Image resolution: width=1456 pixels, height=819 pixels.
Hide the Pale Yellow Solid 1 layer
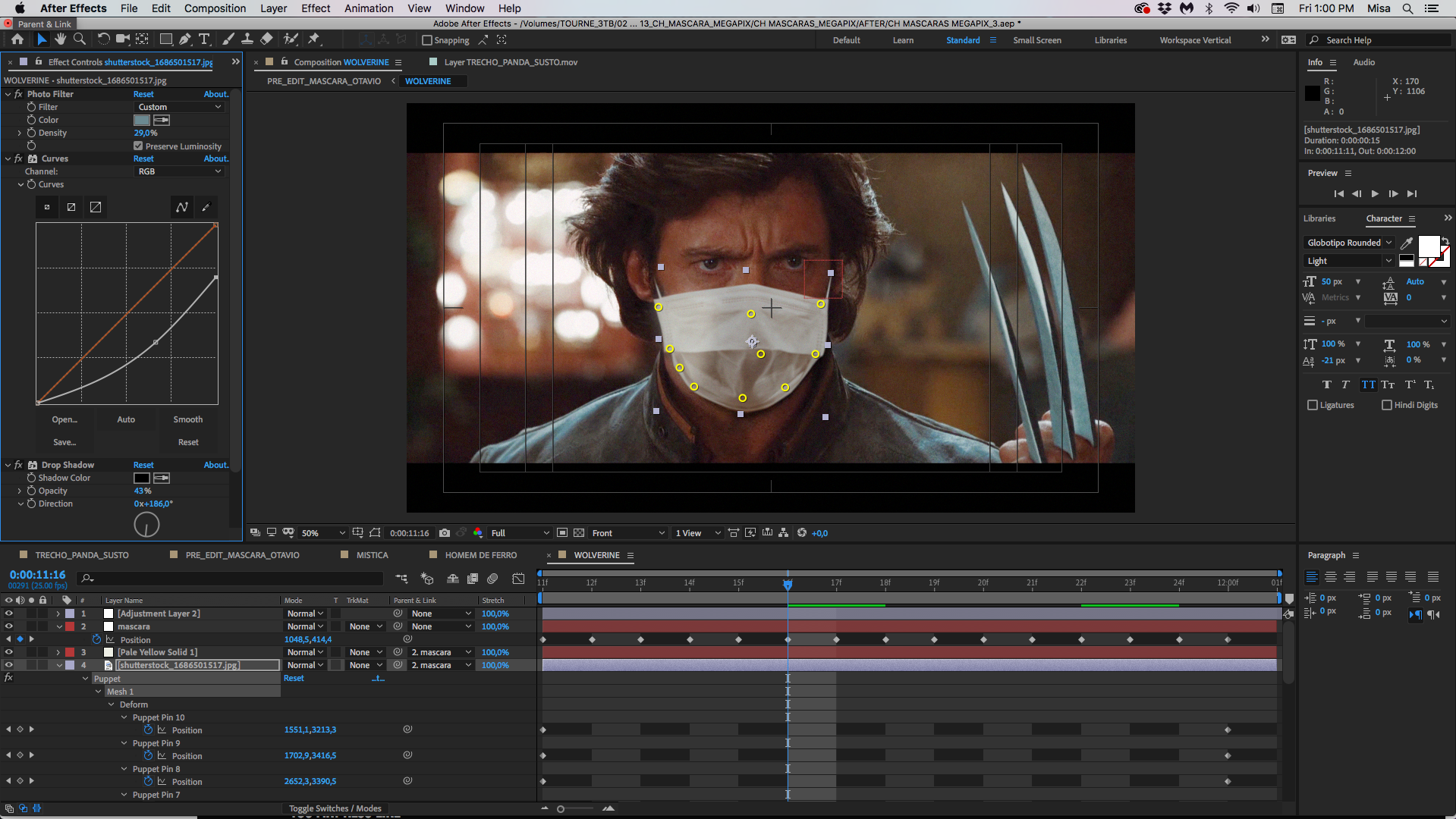tap(8, 652)
